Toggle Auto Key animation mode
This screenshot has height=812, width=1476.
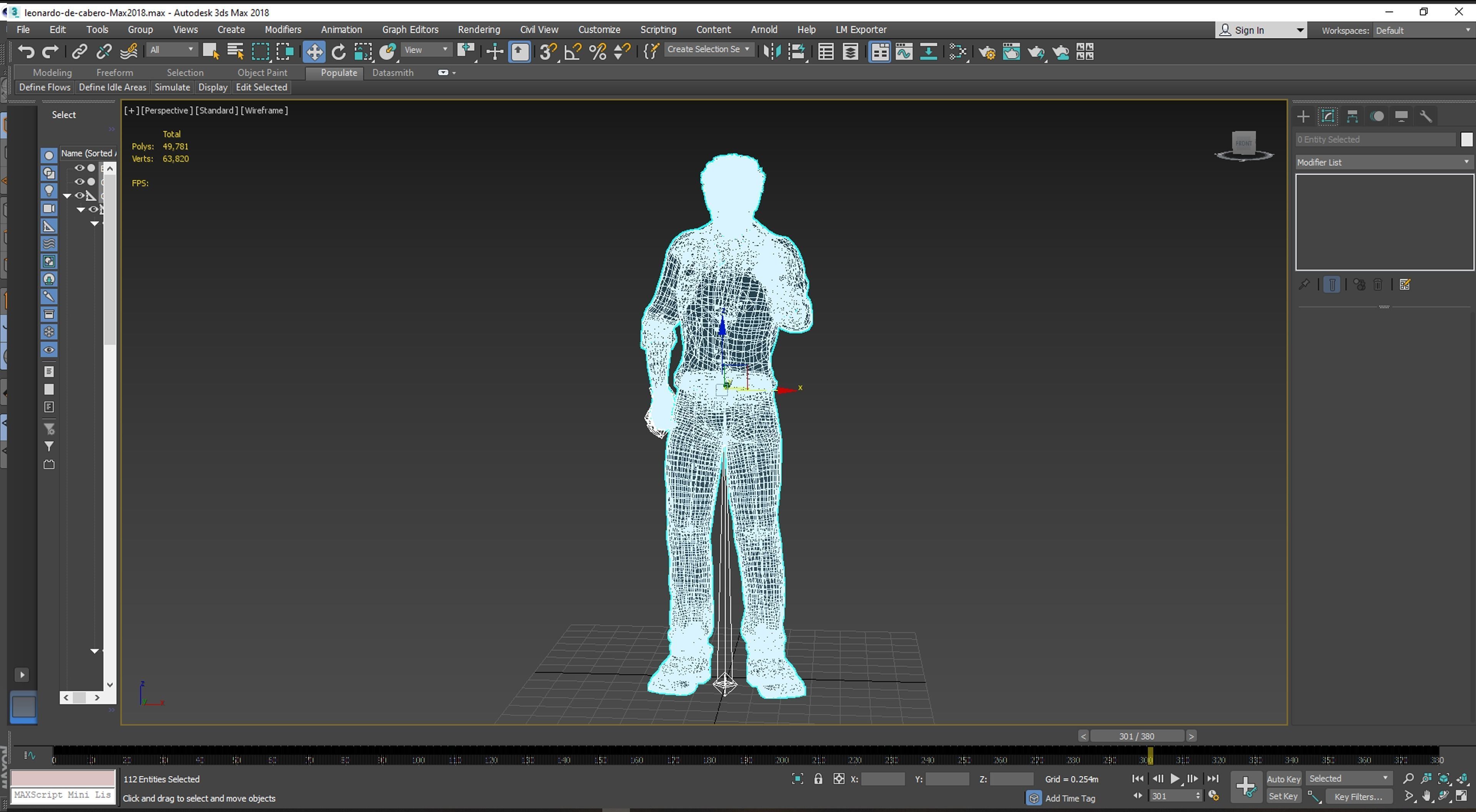[1283, 779]
